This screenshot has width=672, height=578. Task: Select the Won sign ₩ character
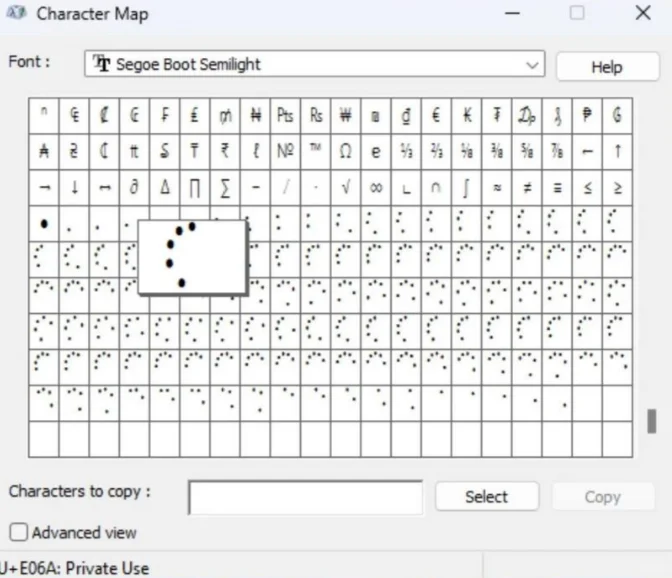click(346, 116)
